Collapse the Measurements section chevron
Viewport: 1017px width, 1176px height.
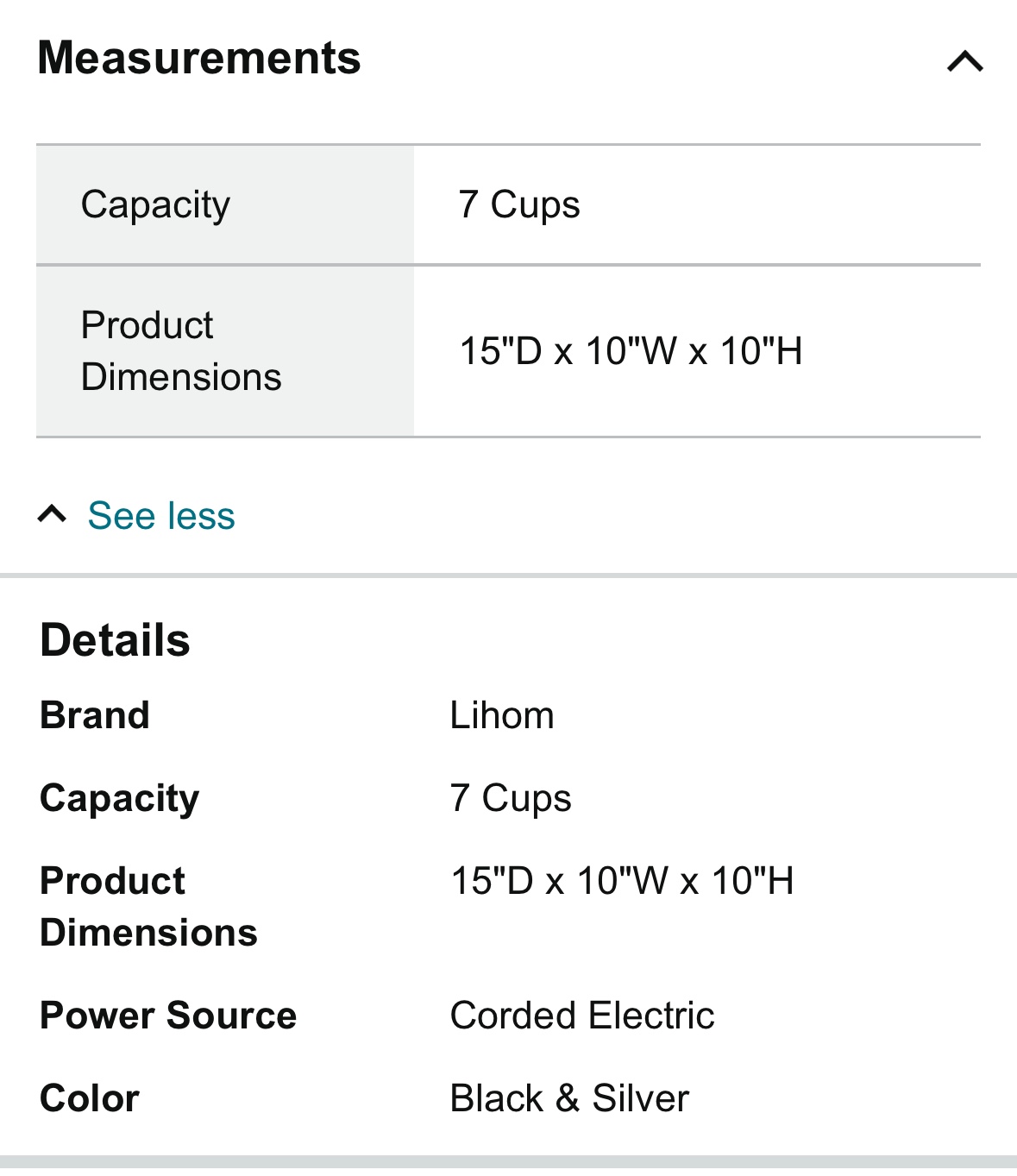(964, 61)
